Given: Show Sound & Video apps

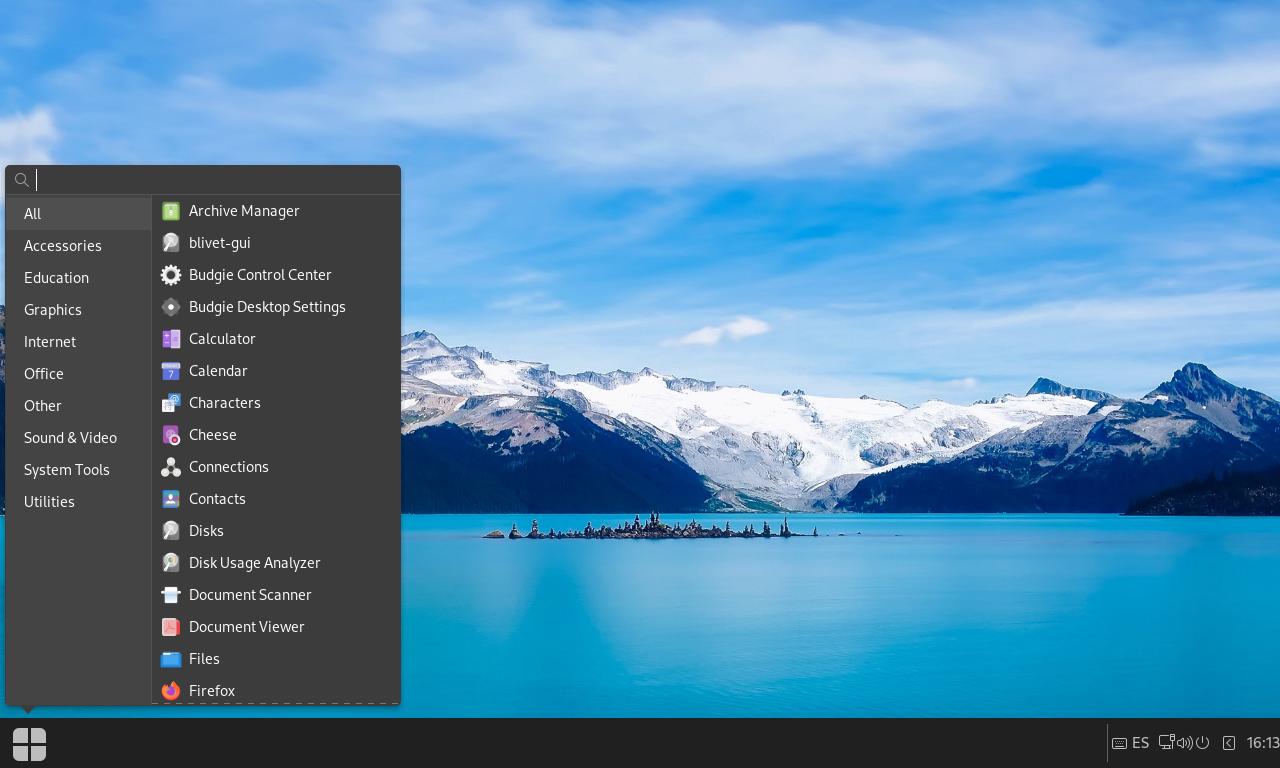Looking at the screenshot, I should [79, 438].
